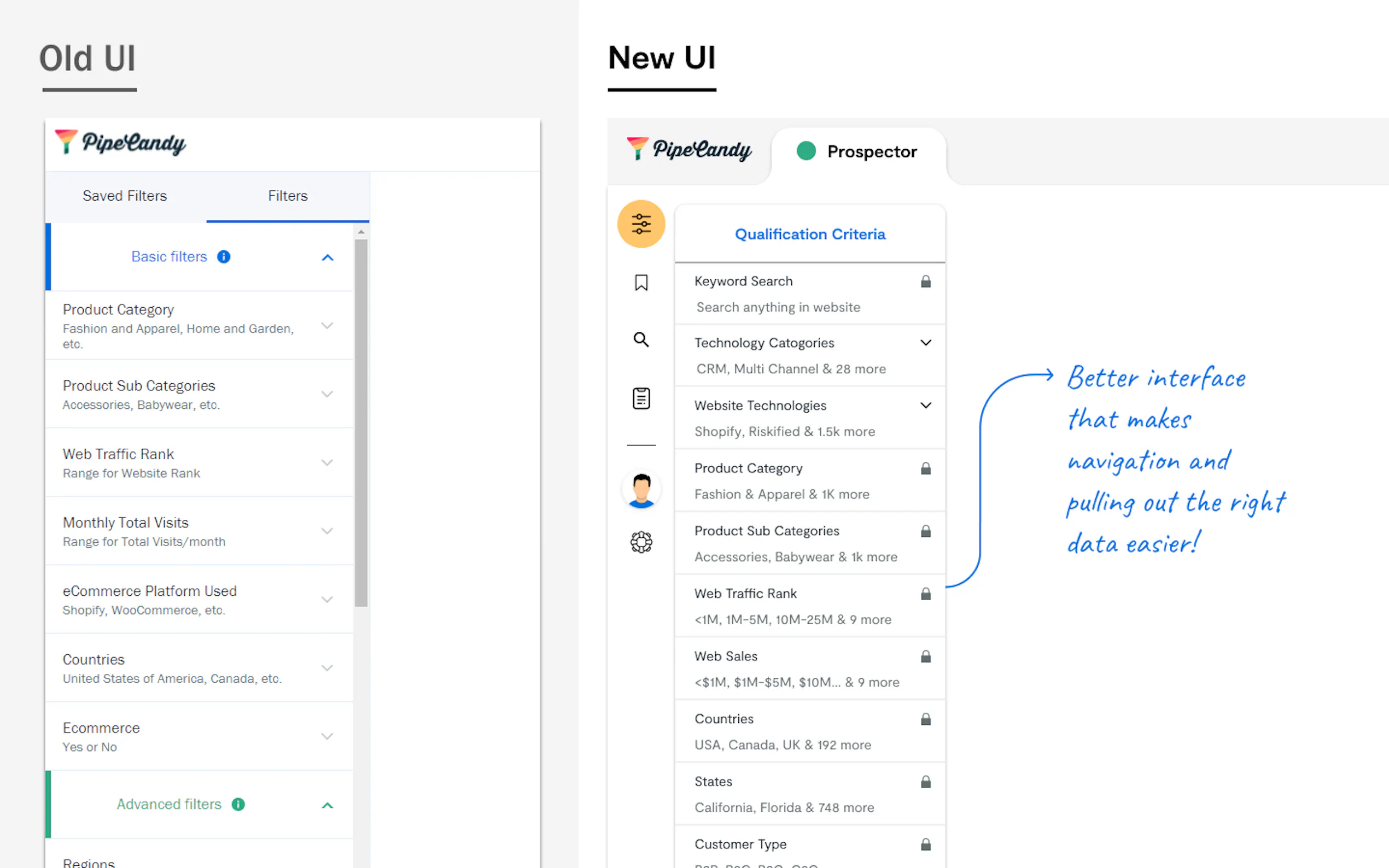The width and height of the screenshot is (1389, 868).
Task: Open the clipboard list sidebar icon
Action: [641, 398]
